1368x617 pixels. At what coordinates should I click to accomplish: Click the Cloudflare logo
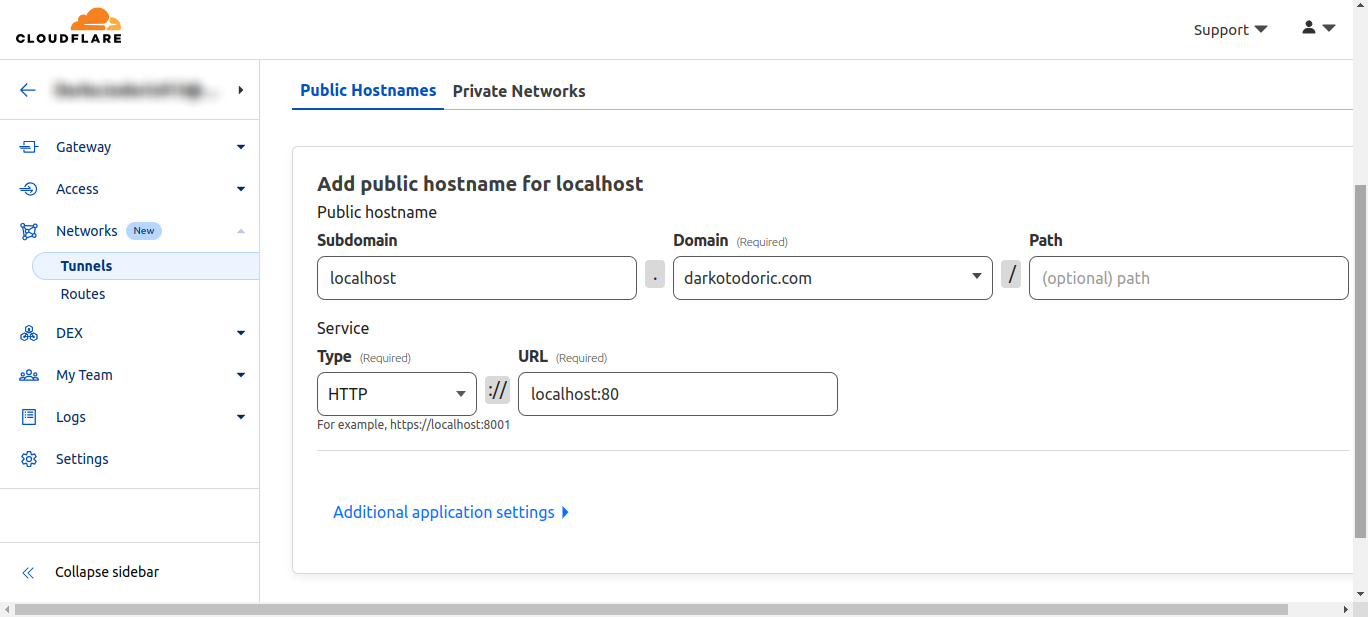(x=68, y=27)
